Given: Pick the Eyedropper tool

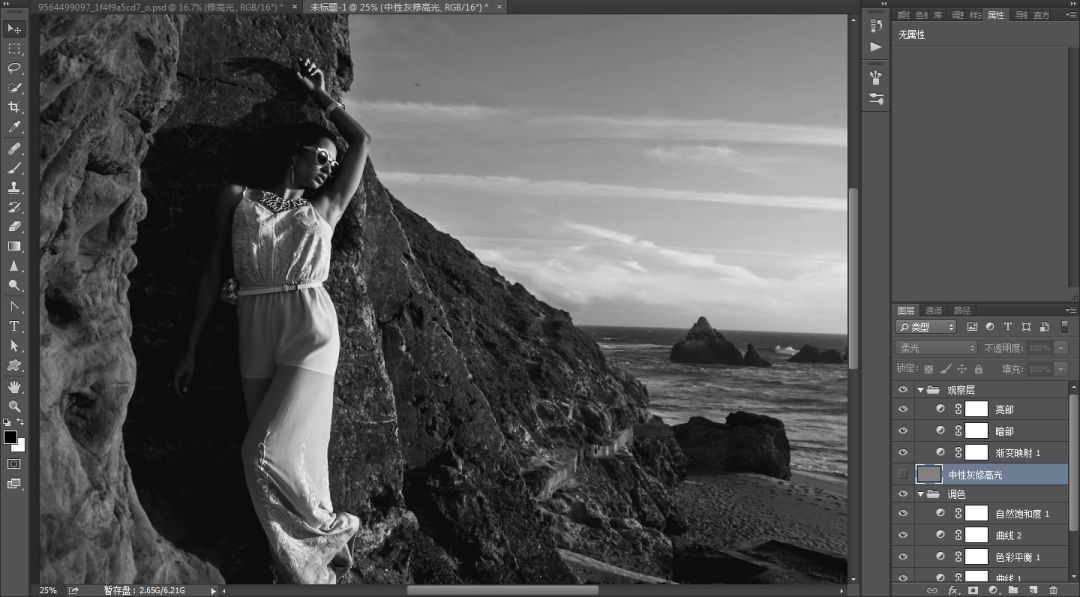Looking at the screenshot, I should [15, 127].
